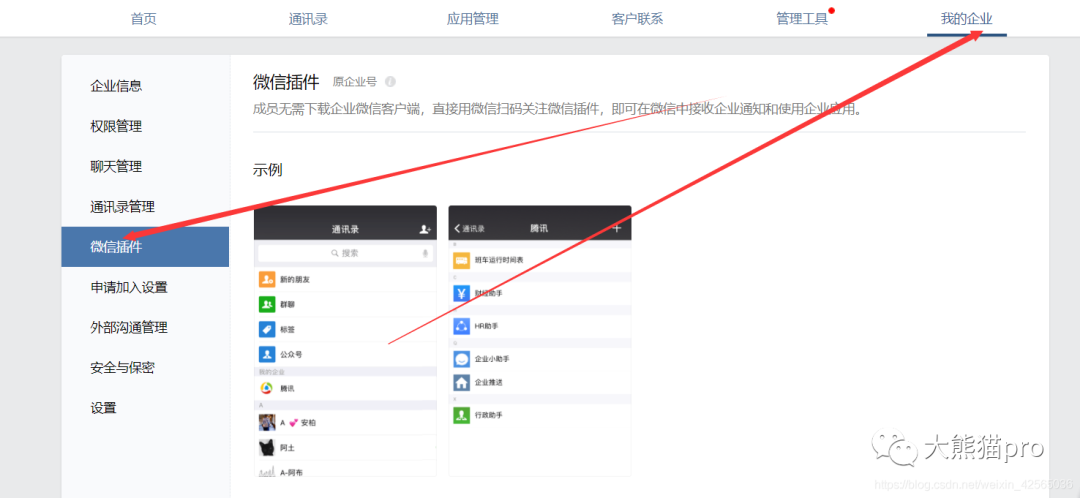The height and width of the screenshot is (498, 1080).
Task: Click the colorful 腾讯 logo icon
Action: [267, 388]
